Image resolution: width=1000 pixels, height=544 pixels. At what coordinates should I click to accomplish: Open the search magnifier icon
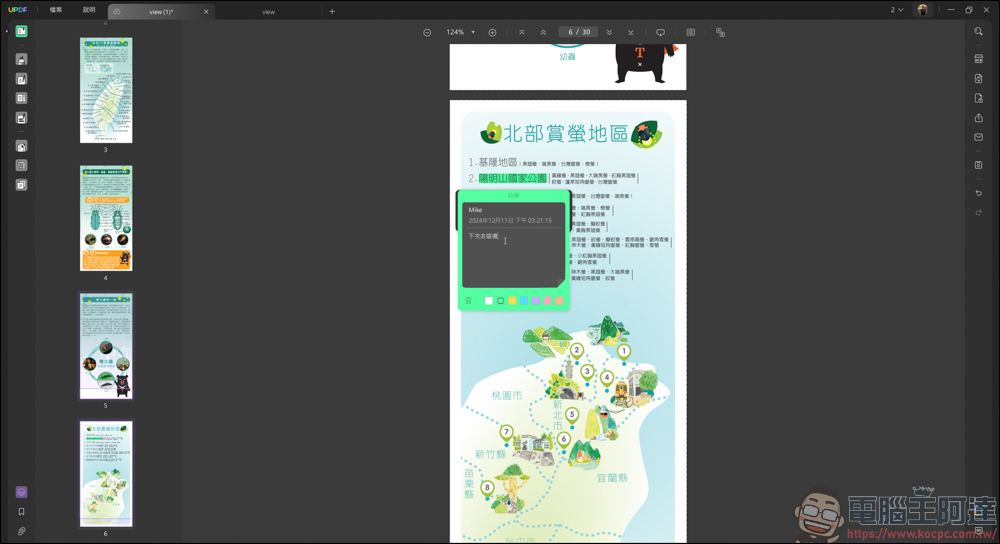[978, 32]
